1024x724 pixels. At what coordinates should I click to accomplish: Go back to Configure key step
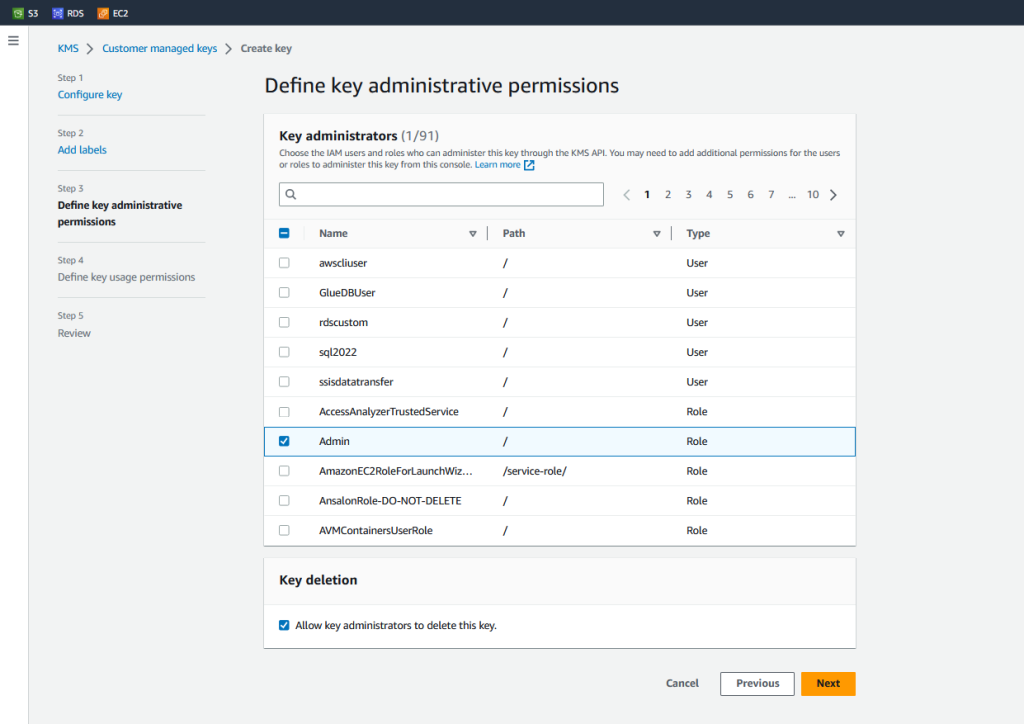pyautogui.click(x=90, y=95)
